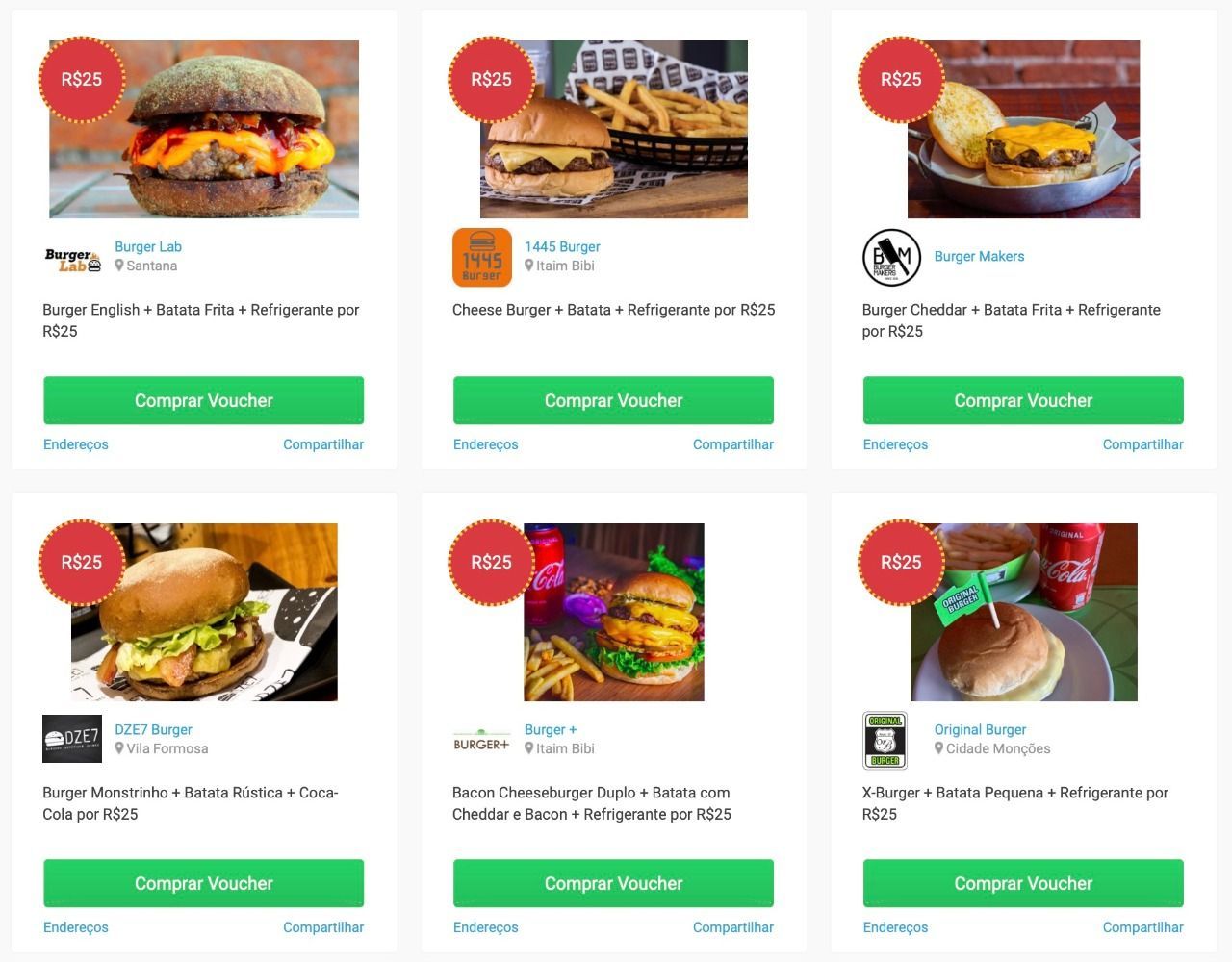Click the Santana location pin icon
This screenshot has width=1232, height=962.
coord(119,266)
